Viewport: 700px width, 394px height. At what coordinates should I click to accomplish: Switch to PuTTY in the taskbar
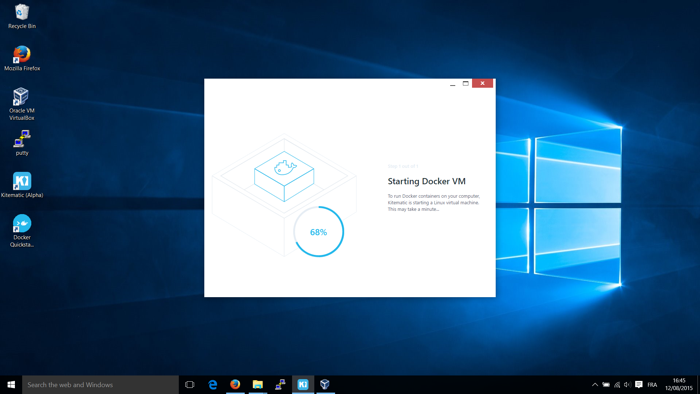point(280,385)
